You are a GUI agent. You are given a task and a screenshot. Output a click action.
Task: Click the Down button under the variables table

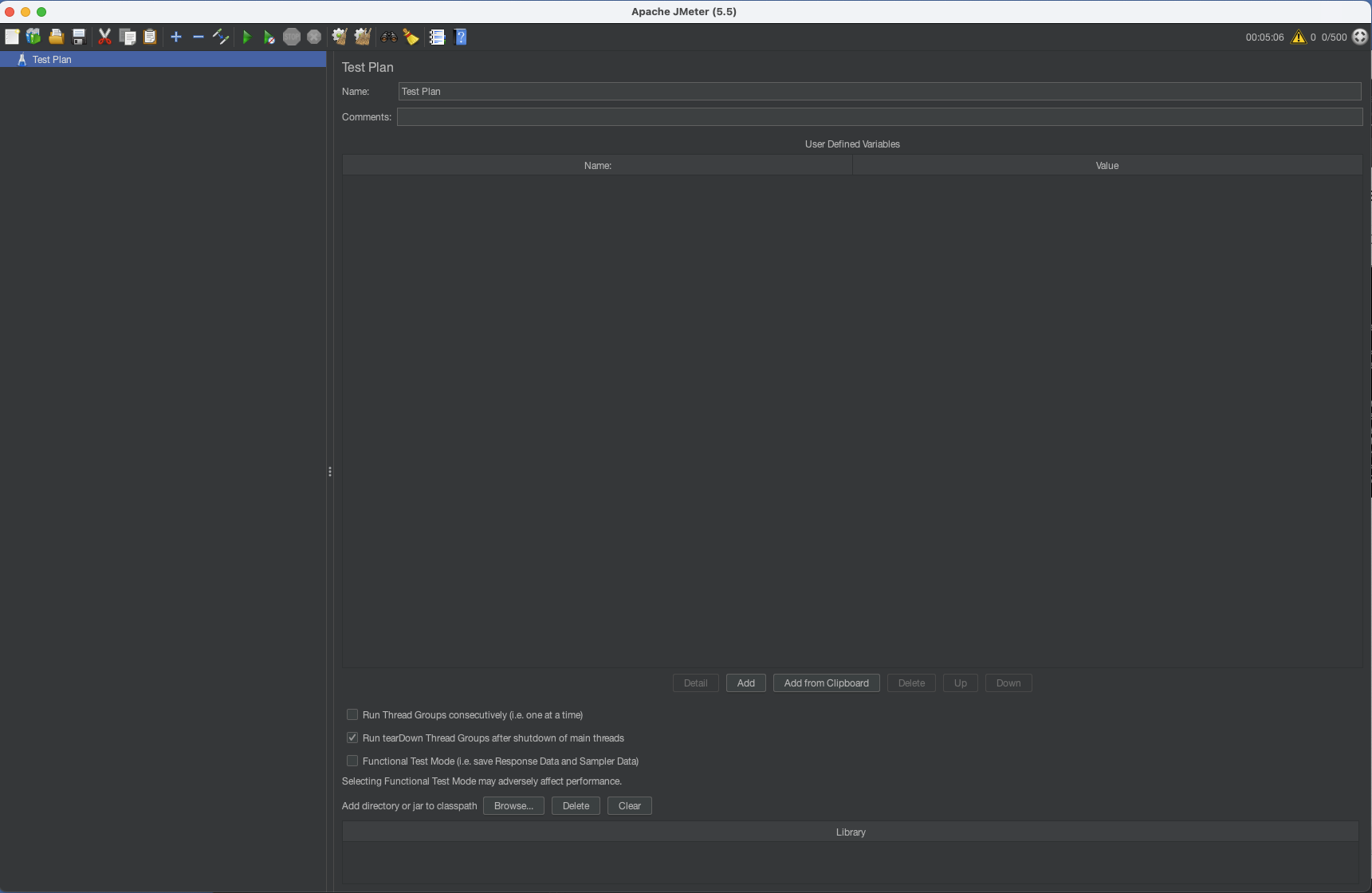(1008, 683)
